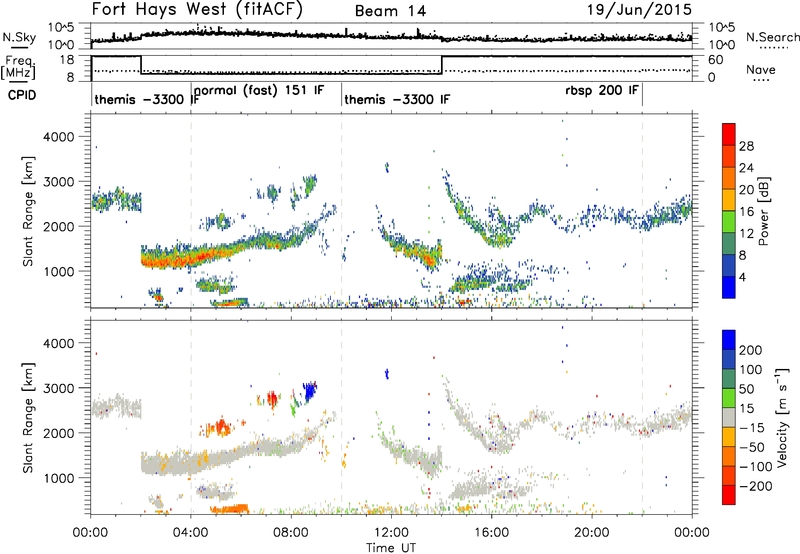Click the blue top of the Velocity colorbar
Screen dimensions: 800x554
click(x=729, y=340)
